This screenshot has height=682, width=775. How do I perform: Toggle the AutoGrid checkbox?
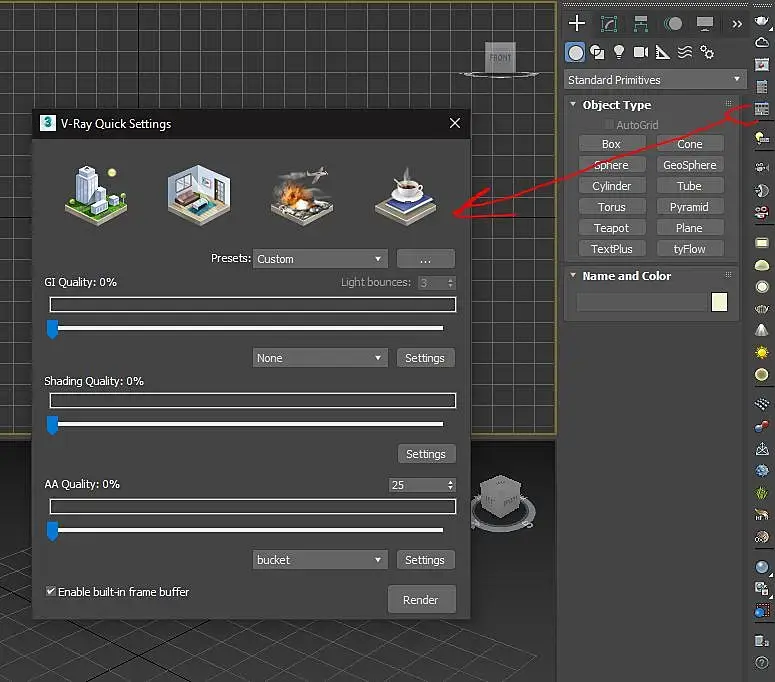point(608,125)
